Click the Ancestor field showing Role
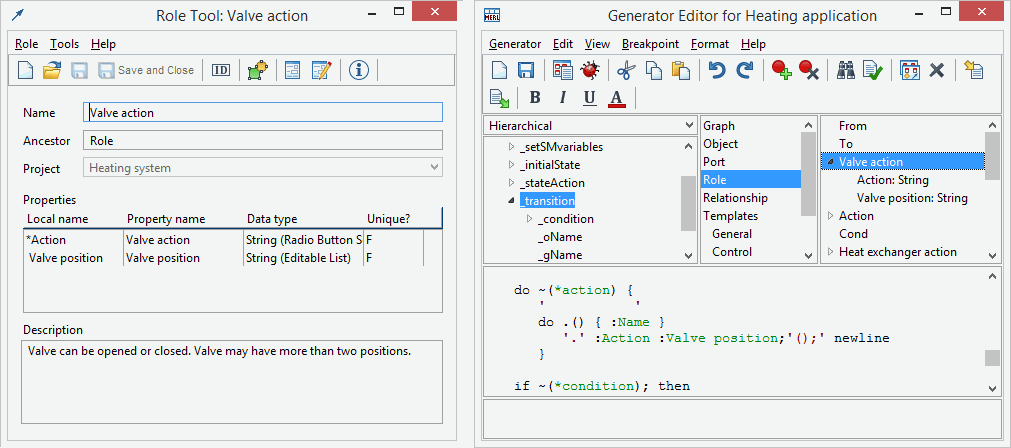The image size is (1011, 448). point(263,140)
